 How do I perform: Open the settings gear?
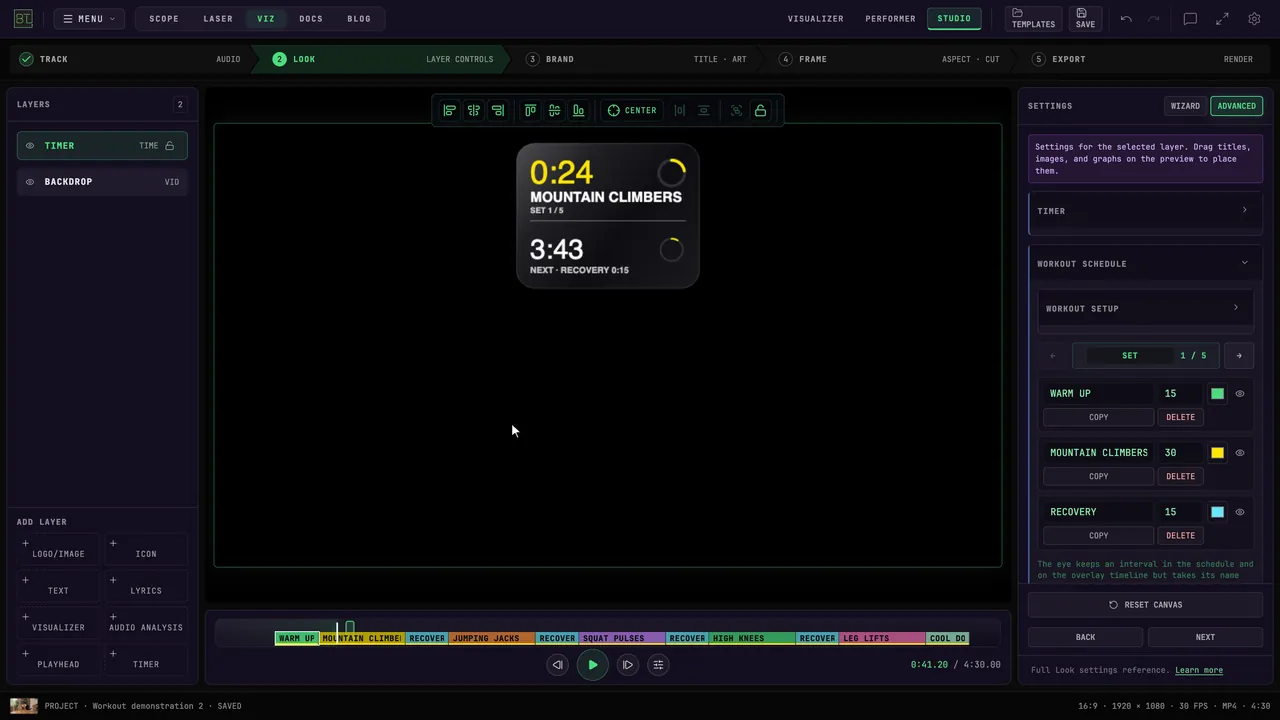1254,19
